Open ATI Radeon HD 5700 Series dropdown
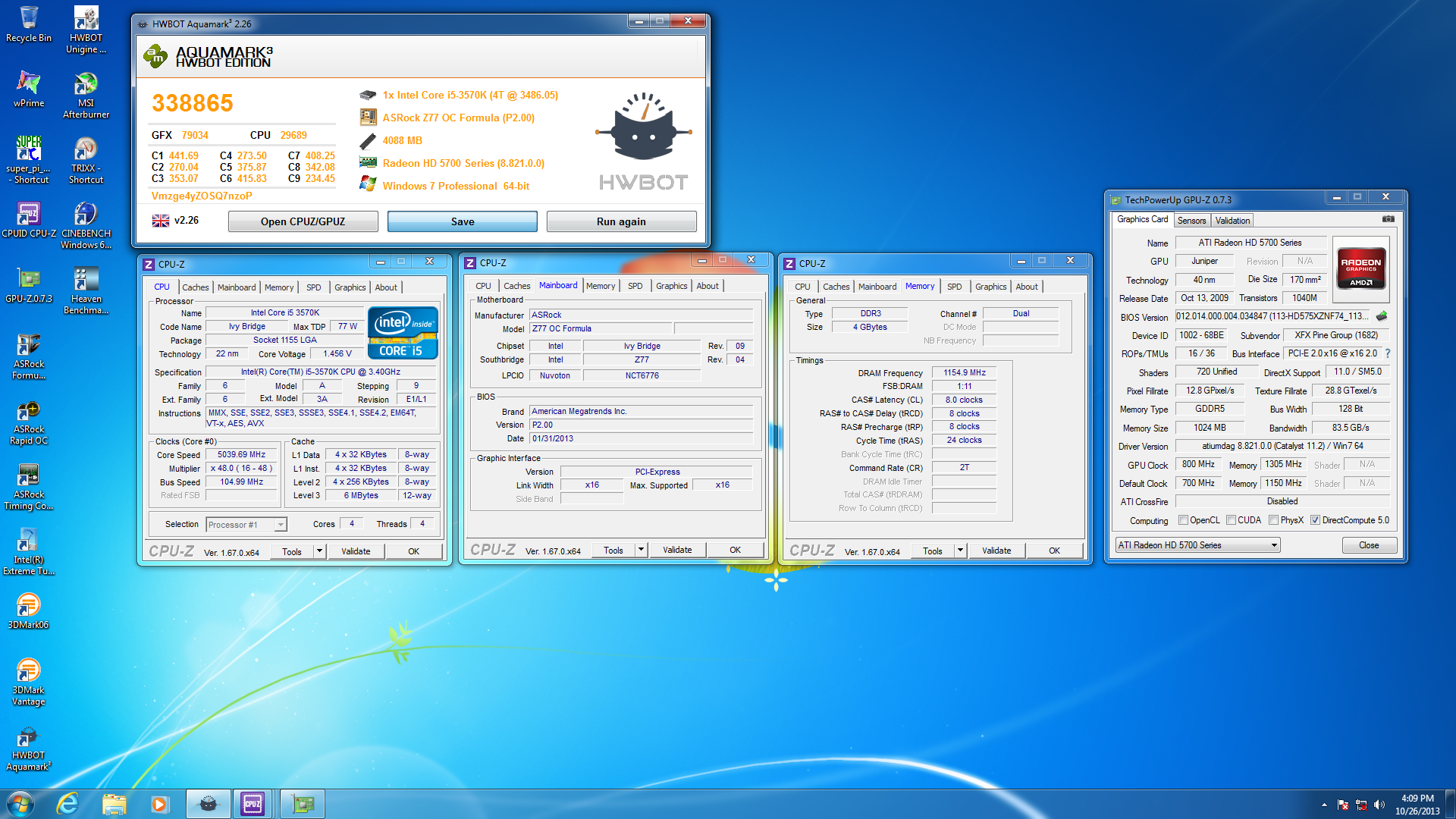The image size is (1456, 819). point(1197,545)
